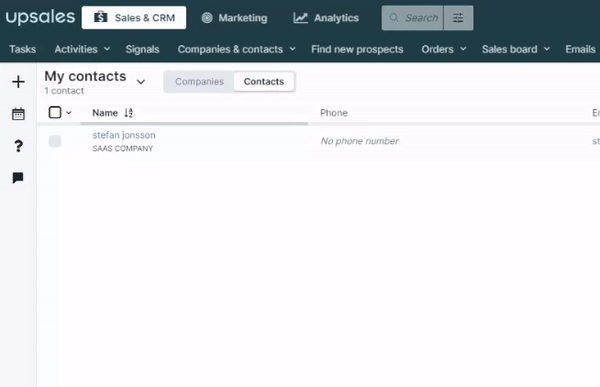Click the My contacts title
600x387 pixels.
coord(85,76)
